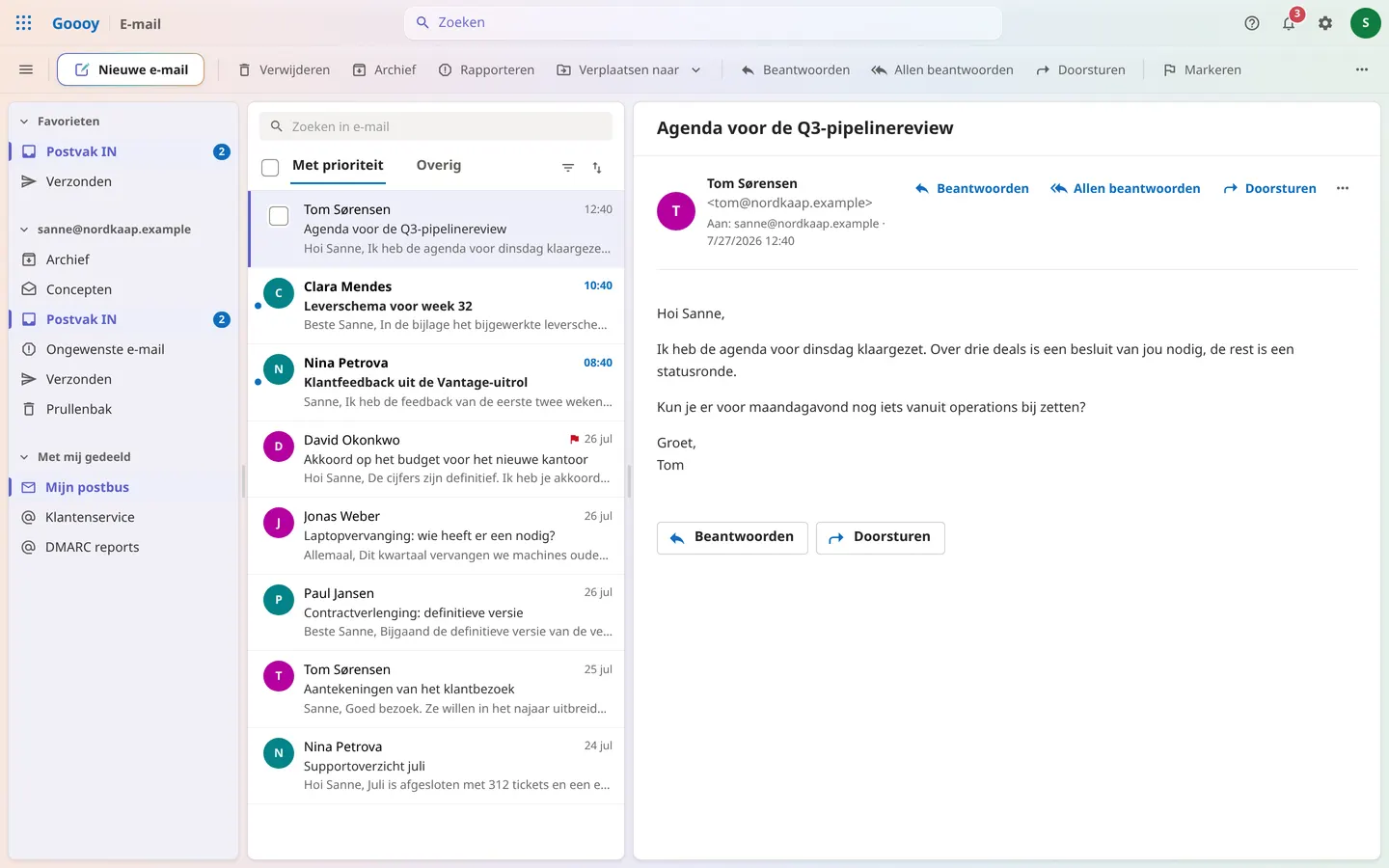Click toolbar Beantwoorden
1389x868 pixels.
point(795,69)
